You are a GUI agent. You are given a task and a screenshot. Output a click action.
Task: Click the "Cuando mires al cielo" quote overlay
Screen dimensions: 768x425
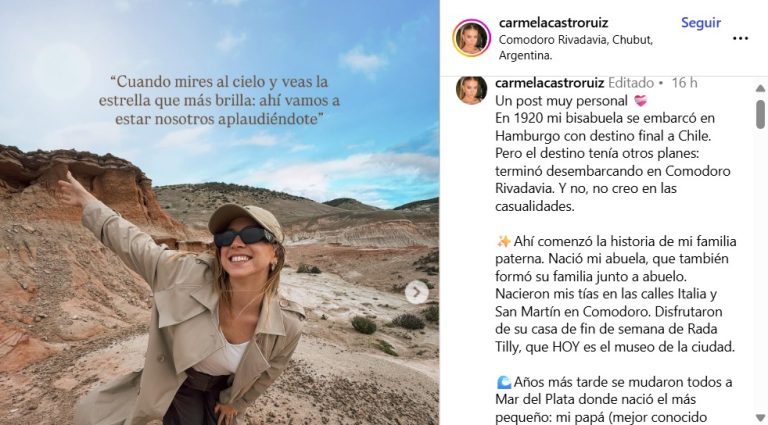[x=219, y=100]
